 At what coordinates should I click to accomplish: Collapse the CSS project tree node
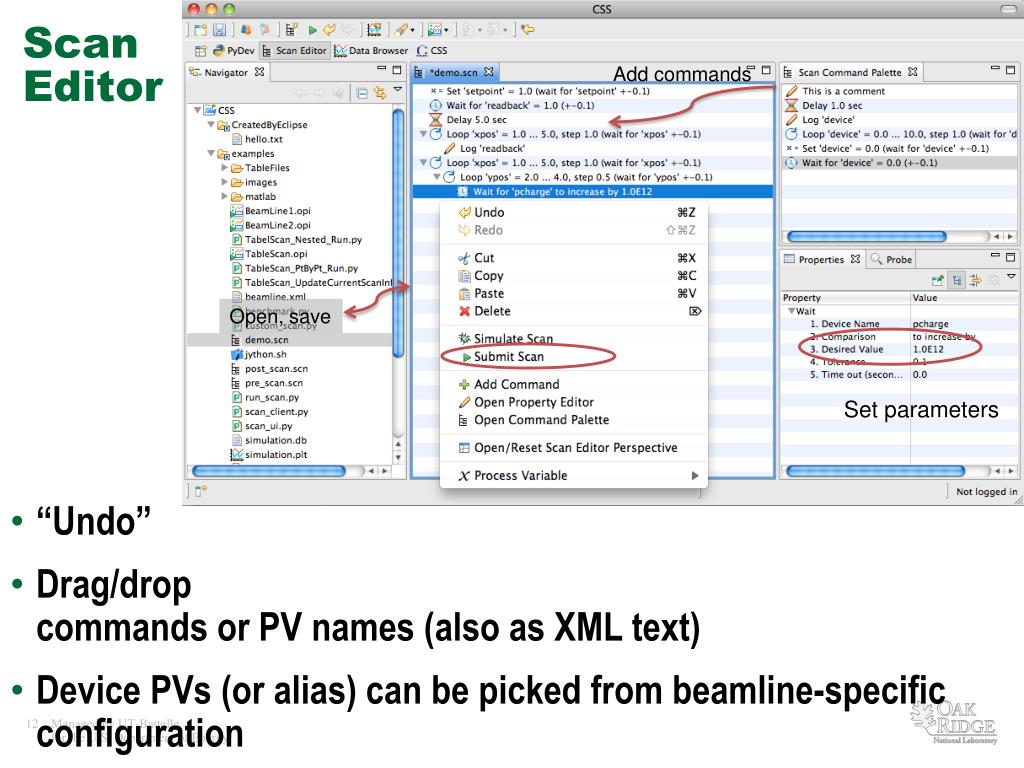point(197,110)
